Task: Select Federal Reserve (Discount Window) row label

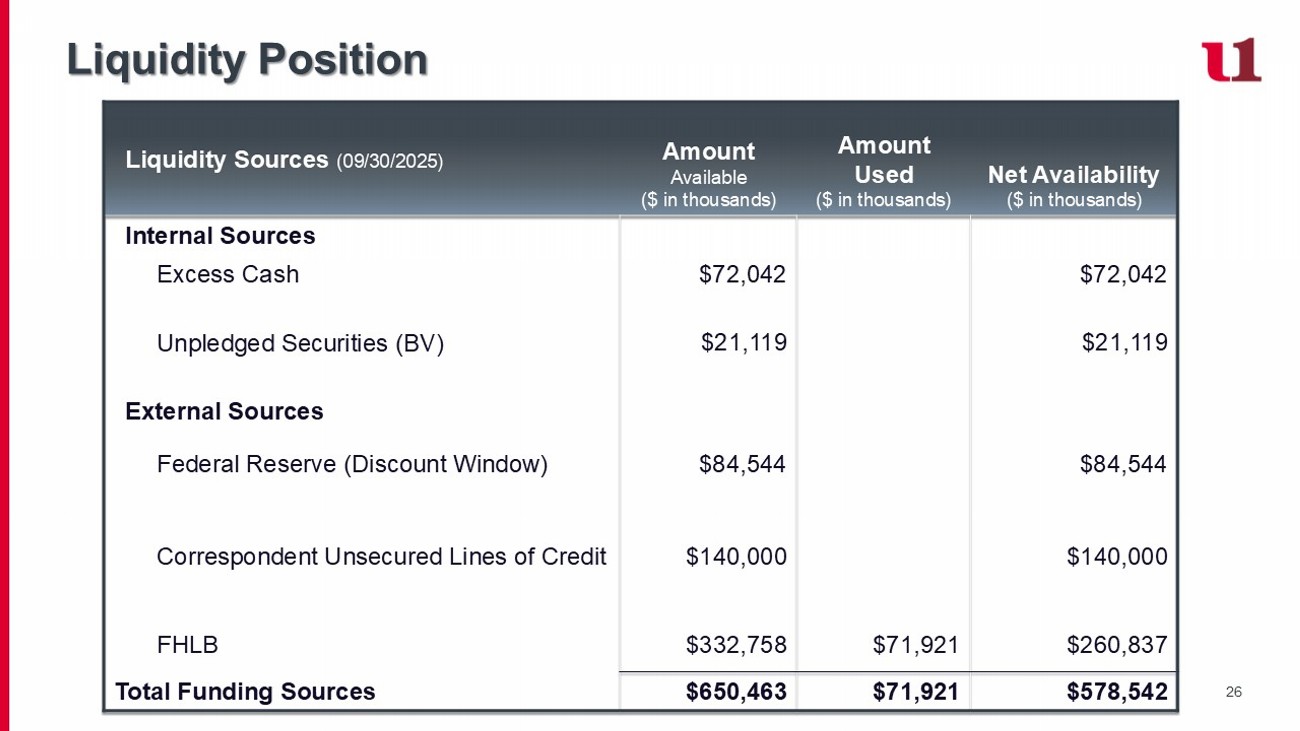Action: (x=352, y=465)
